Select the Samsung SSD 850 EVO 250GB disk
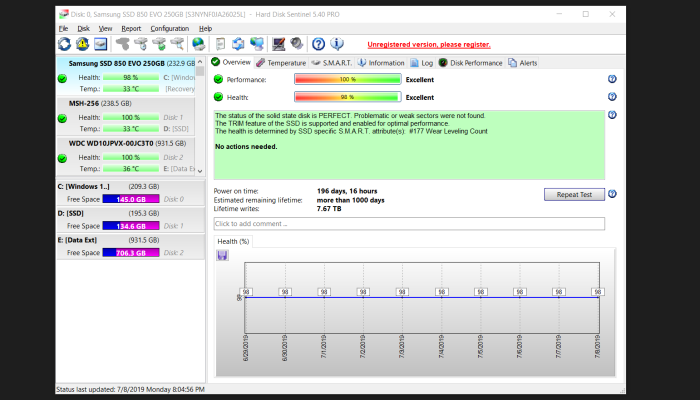This screenshot has height=400, width=700. 126,76
